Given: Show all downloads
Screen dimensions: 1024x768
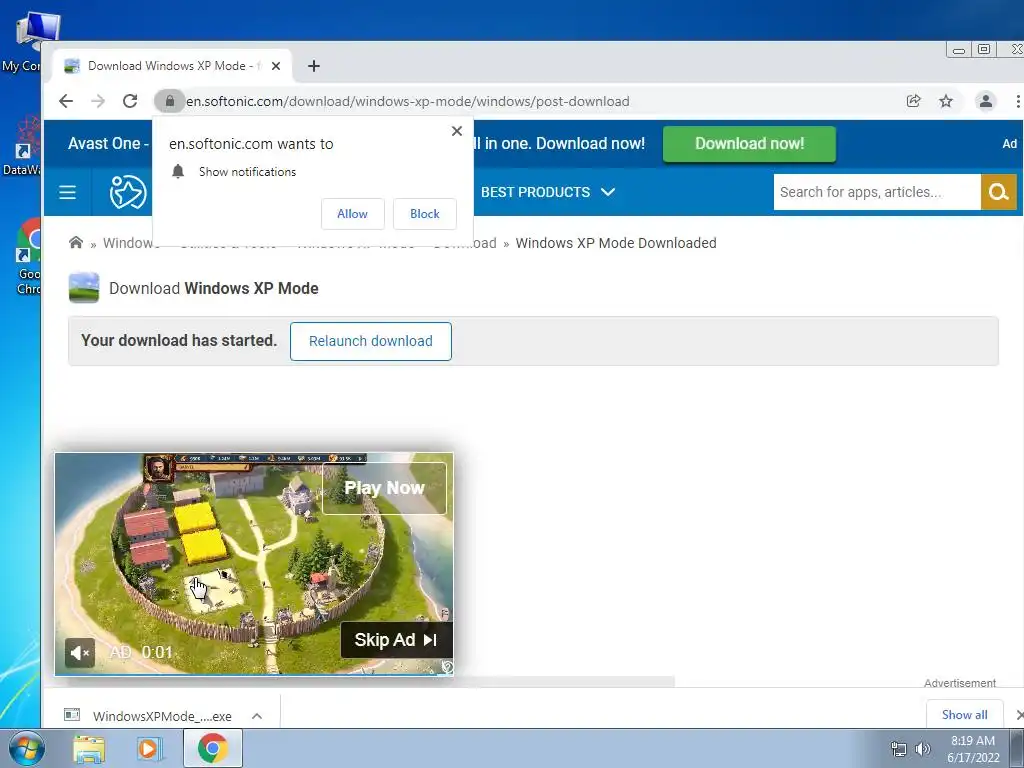Looking at the screenshot, I should click(x=965, y=714).
